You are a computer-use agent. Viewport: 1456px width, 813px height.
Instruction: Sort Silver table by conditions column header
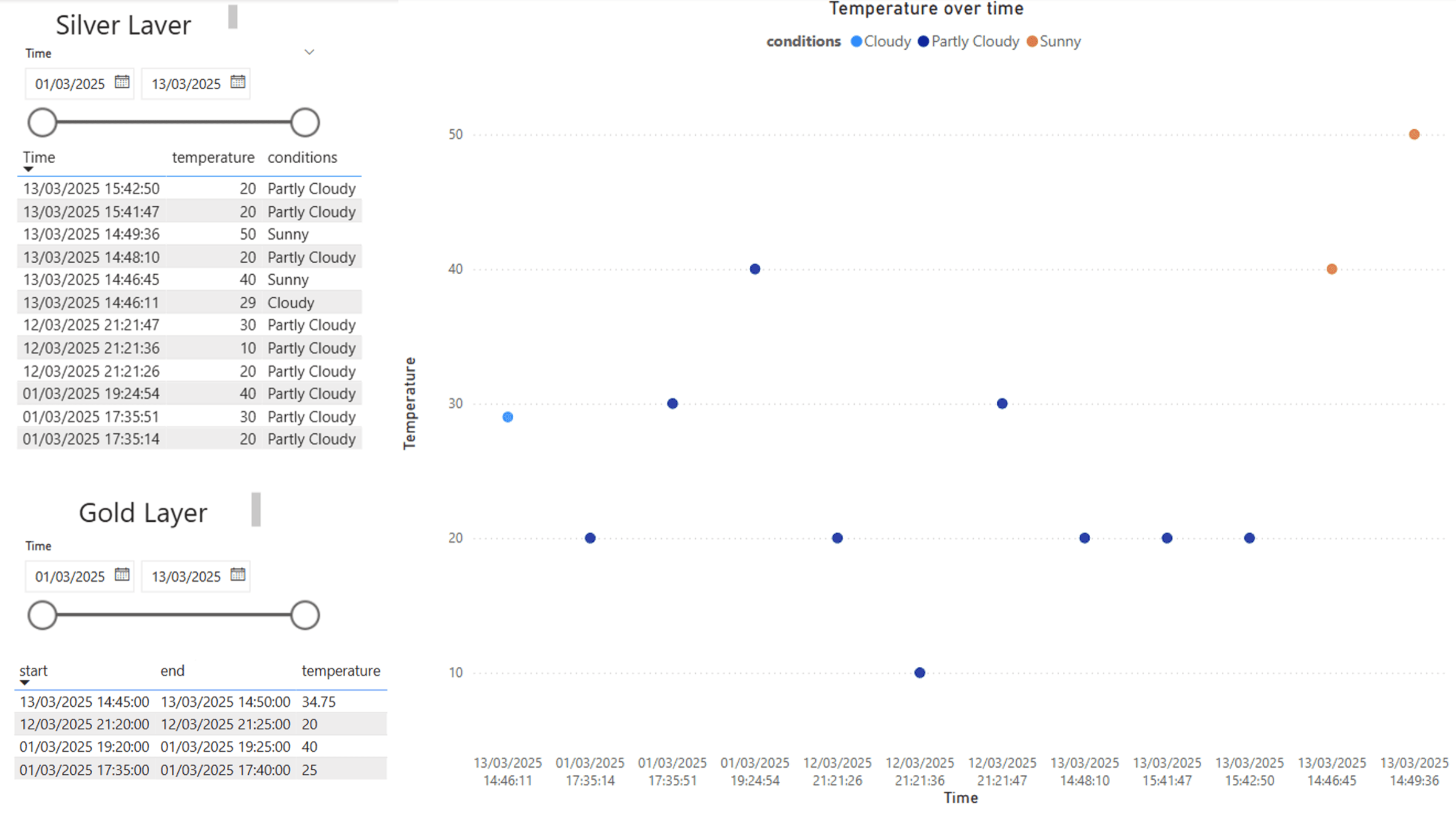point(302,158)
